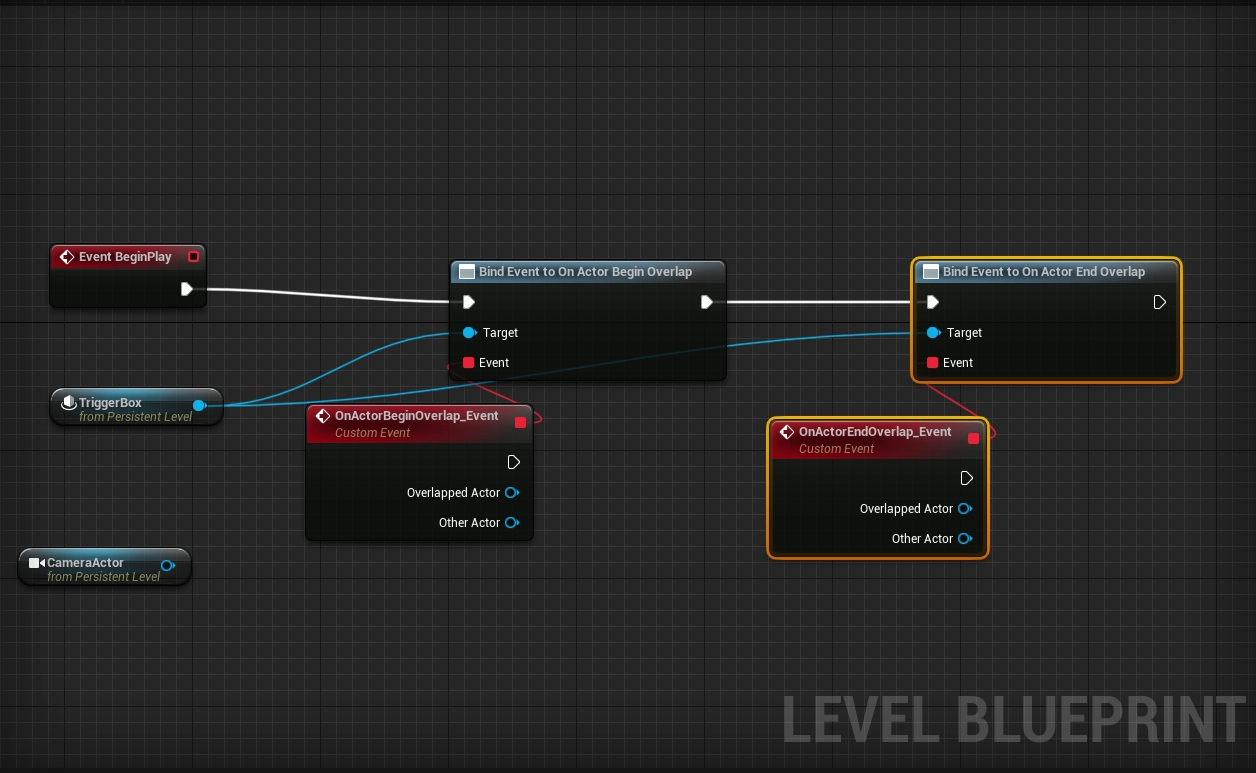Viewport: 1256px width, 773px height.
Task: Select the Bind Event to On Actor Begin Overlap header
Action: tap(587, 271)
